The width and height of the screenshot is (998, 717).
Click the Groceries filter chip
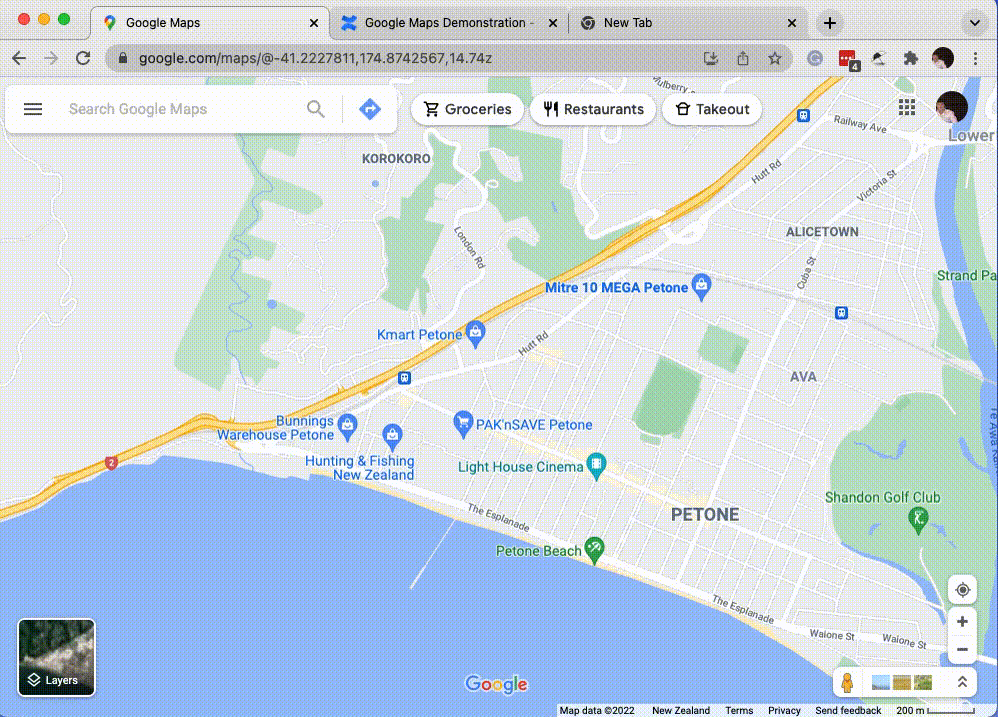467,109
